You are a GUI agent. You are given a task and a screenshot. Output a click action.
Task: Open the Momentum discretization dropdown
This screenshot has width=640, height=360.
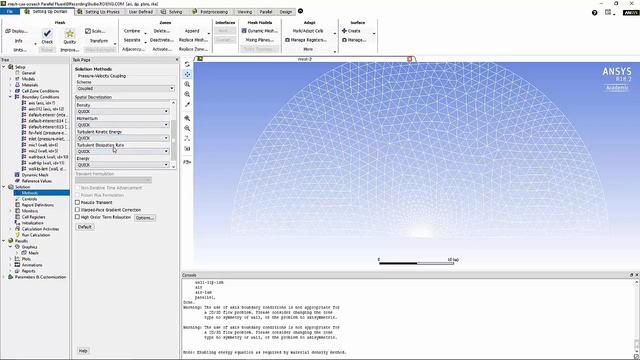pyautogui.click(x=122, y=125)
